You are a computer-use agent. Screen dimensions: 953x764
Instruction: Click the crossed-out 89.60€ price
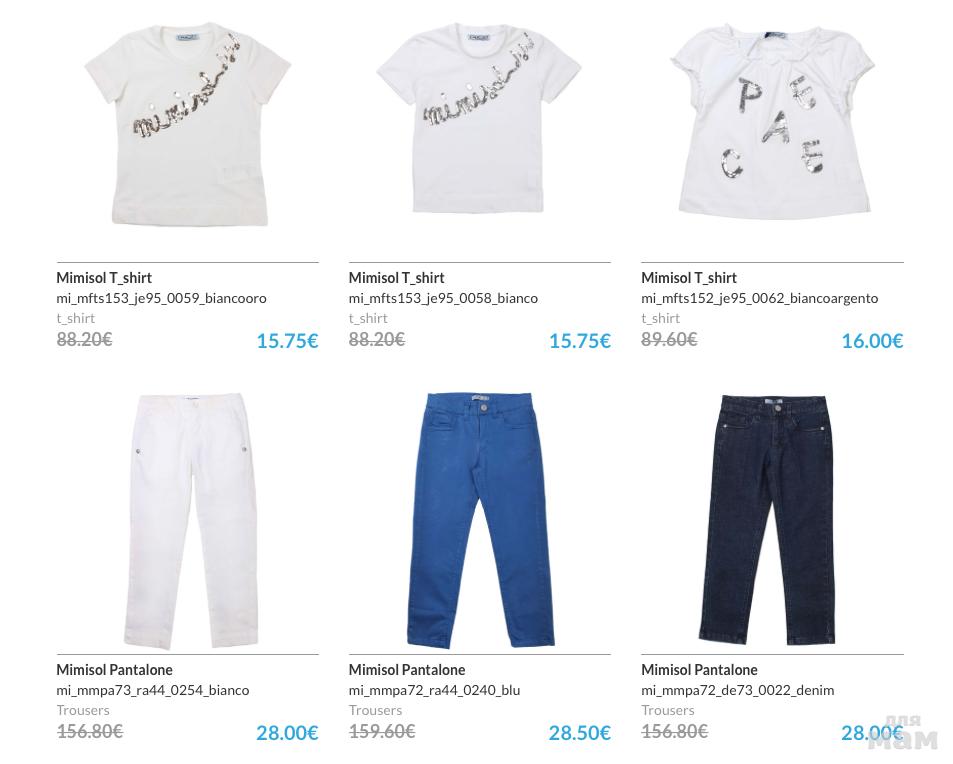click(x=669, y=339)
